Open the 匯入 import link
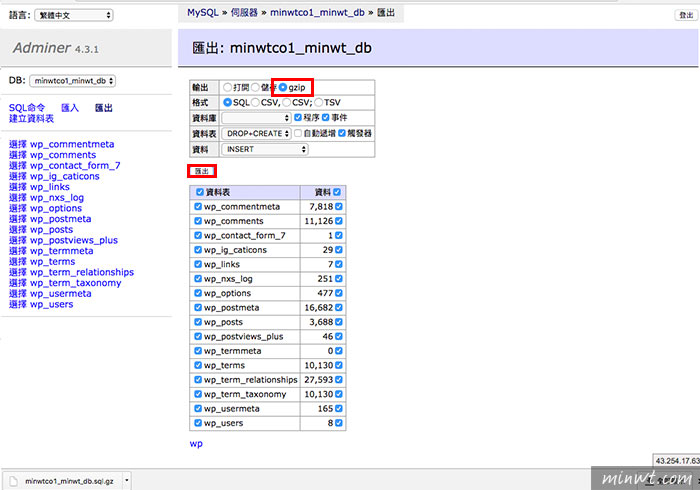This screenshot has height=490, width=700. (x=70, y=108)
